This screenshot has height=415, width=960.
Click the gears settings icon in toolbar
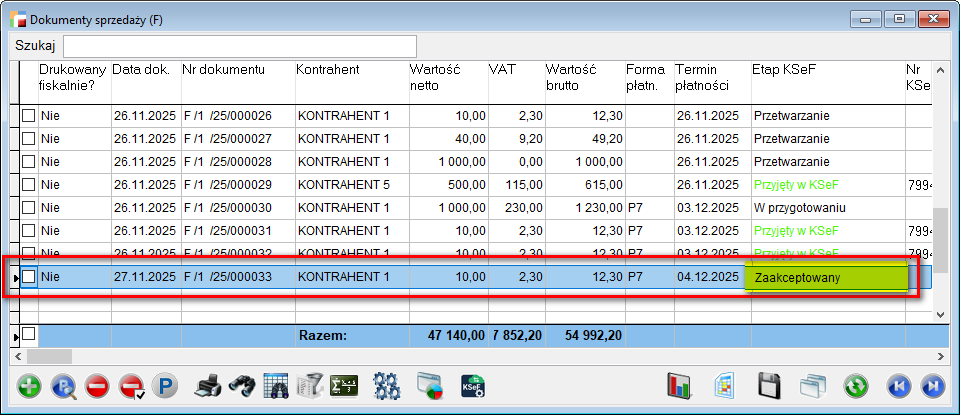(387, 386)
